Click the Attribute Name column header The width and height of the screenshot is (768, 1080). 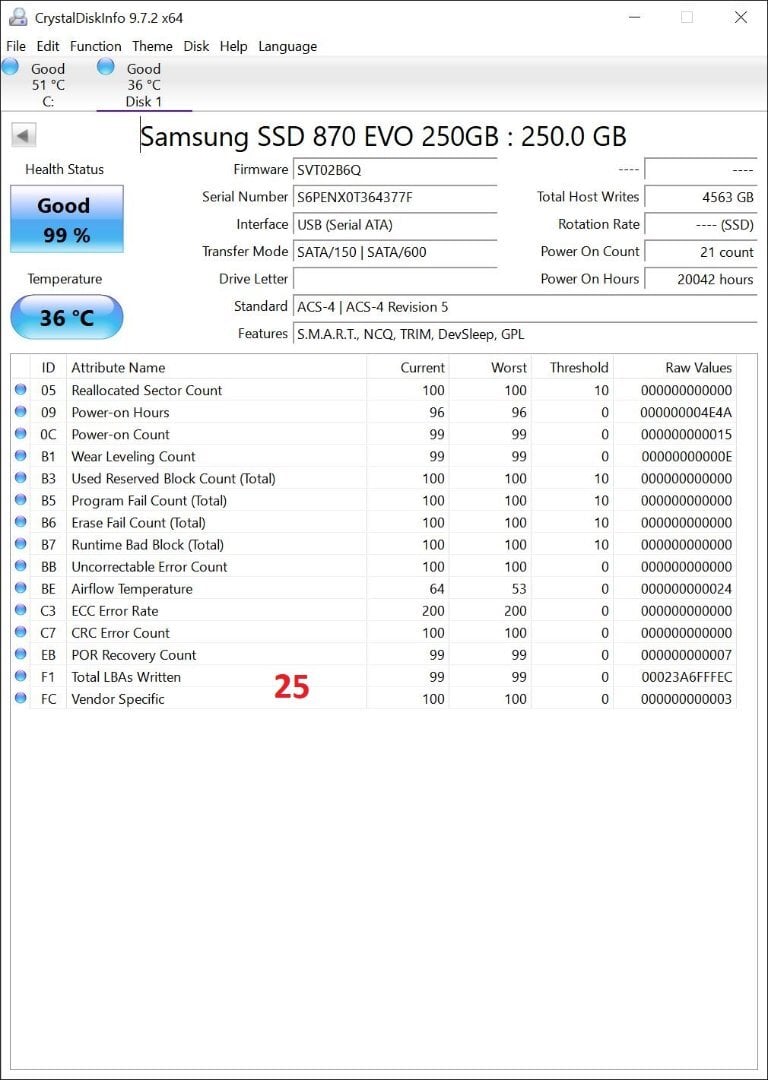pos(216,367)
